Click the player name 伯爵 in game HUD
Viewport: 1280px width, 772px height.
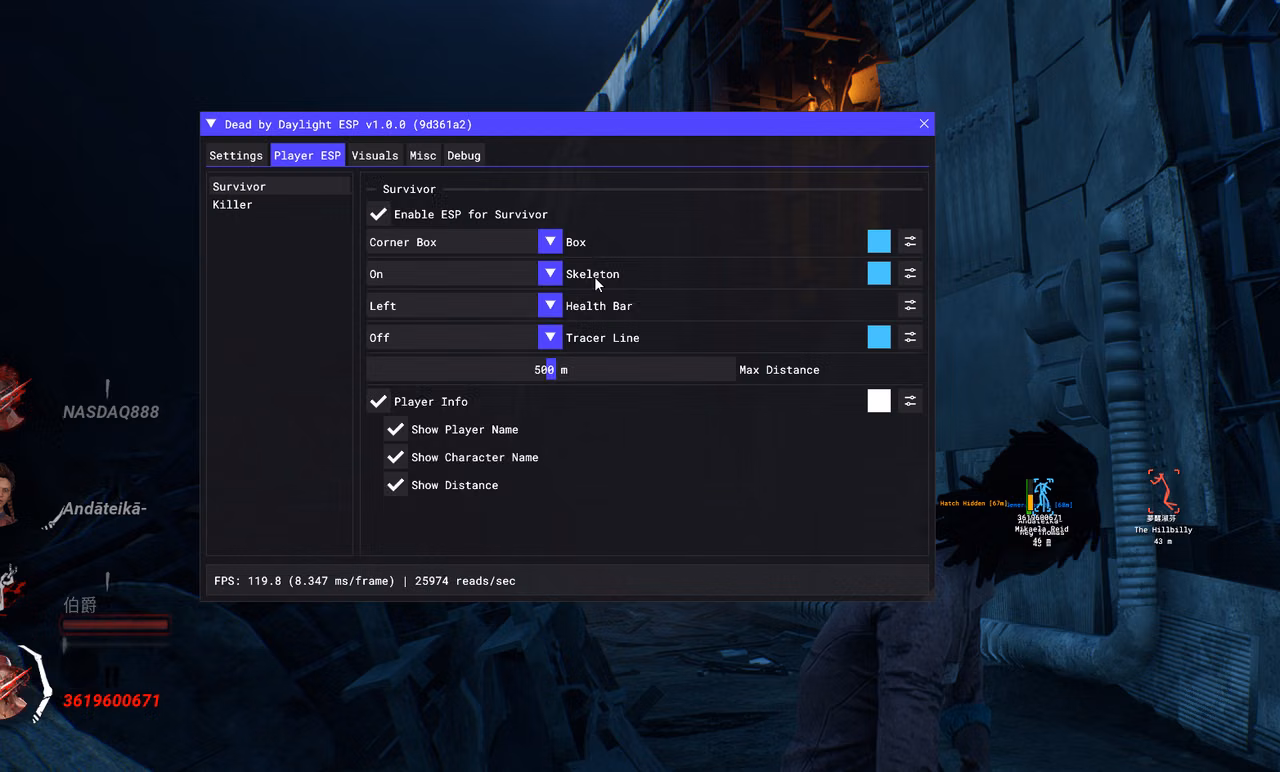click(80, 605)
